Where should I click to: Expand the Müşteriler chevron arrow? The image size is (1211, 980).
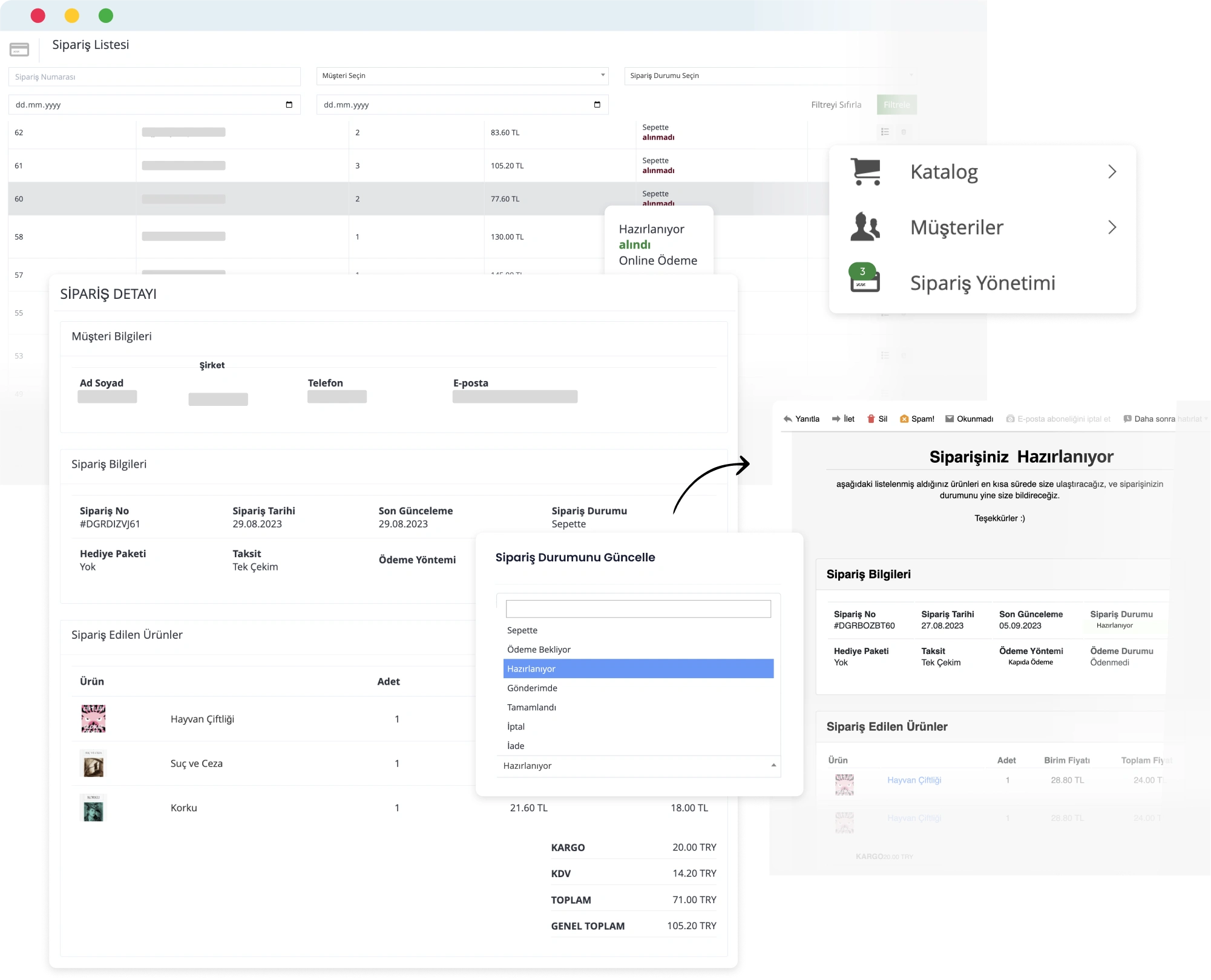1112,227
